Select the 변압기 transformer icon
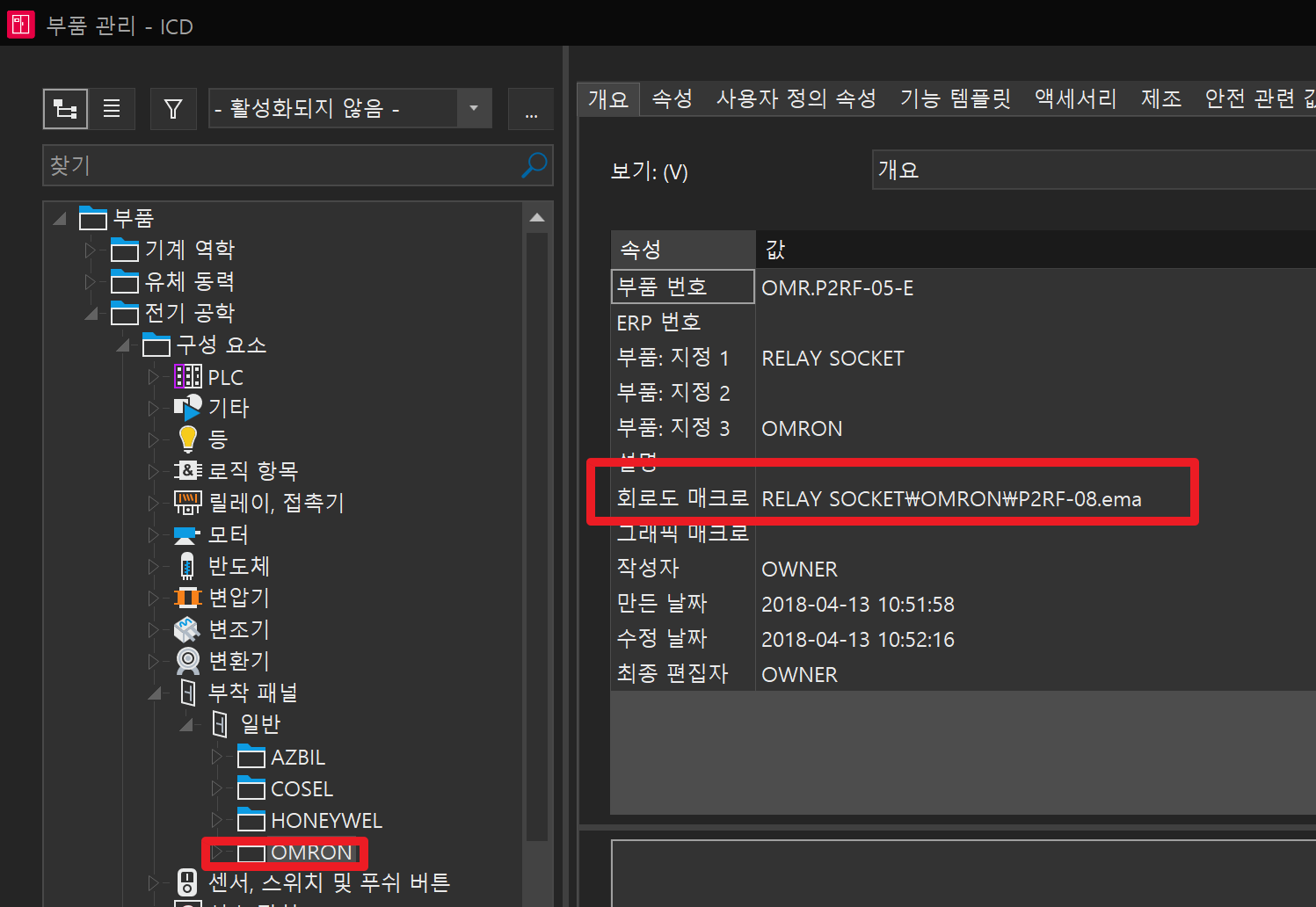This screenshot has width=1316, height=907. click(187, 597)
